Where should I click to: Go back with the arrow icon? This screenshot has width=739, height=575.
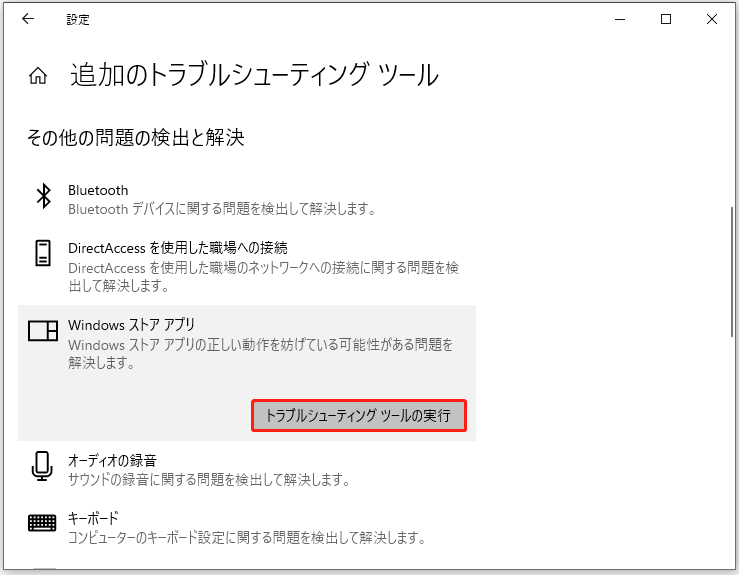[28, 19]
